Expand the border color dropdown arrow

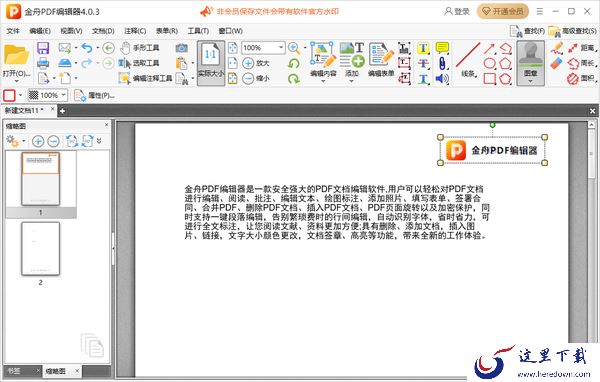point(20,95)
